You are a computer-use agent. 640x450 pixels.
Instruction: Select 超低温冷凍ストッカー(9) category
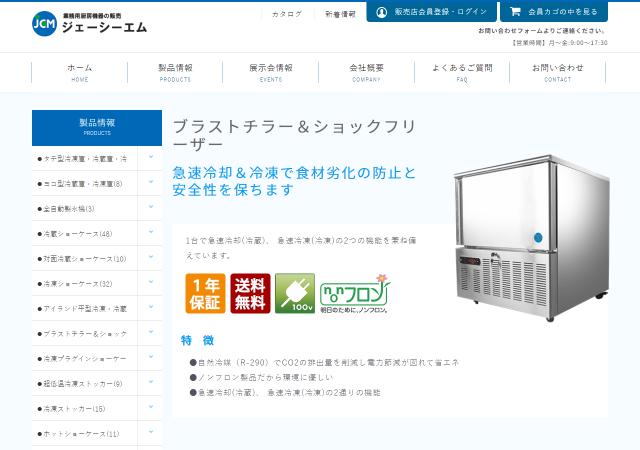click(x=84, y=383)
